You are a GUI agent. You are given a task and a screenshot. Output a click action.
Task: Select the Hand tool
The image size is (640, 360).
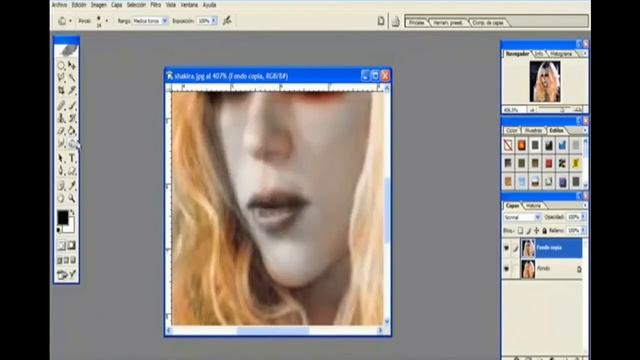coord(61,198)
